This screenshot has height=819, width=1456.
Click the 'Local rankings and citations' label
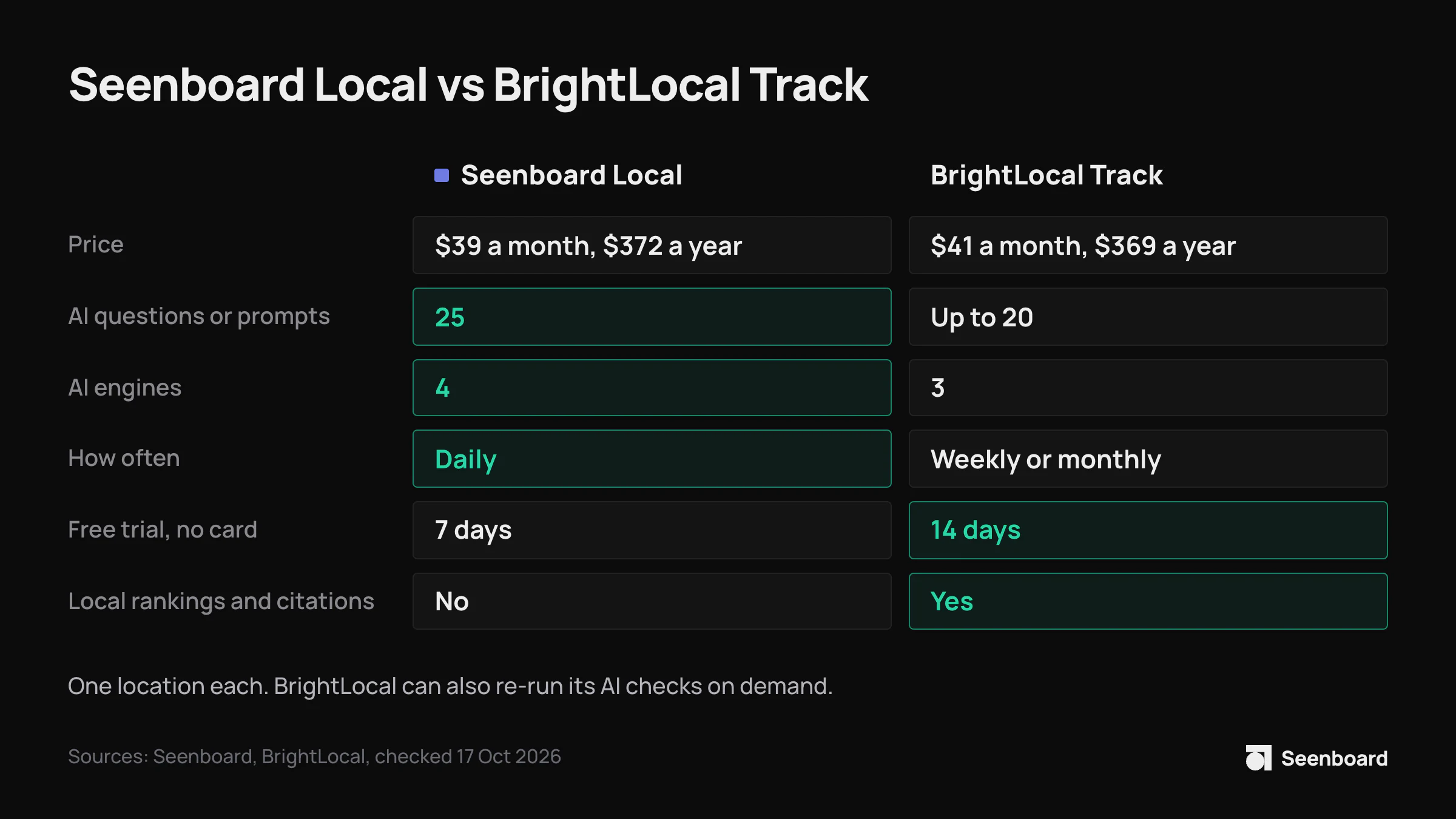pyautogui.click(x=221, y=602)
